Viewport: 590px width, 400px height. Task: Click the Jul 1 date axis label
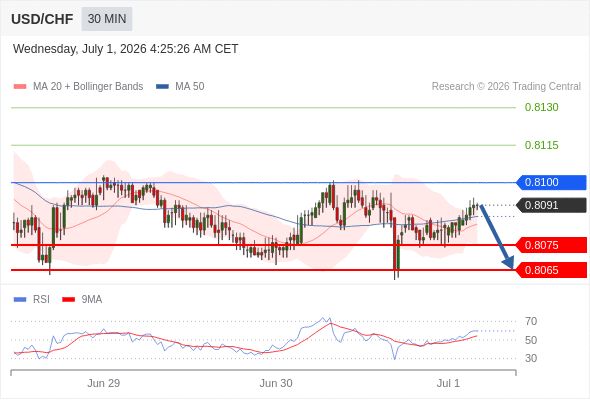[x=448, y=383]
